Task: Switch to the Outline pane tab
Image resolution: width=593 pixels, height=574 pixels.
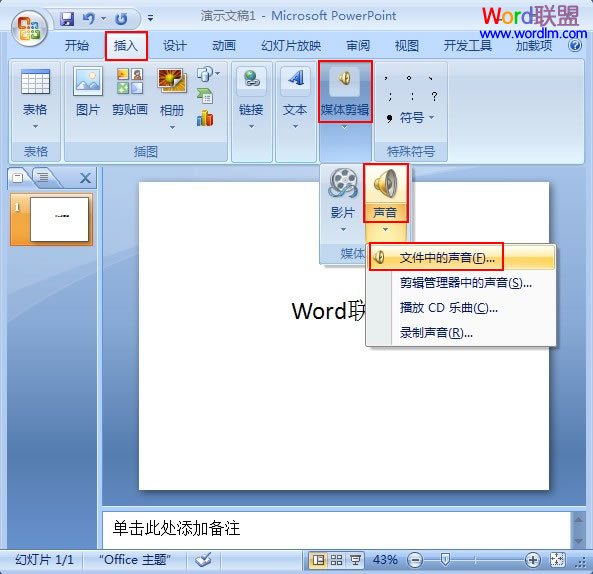Action: [x=43, y=177]
